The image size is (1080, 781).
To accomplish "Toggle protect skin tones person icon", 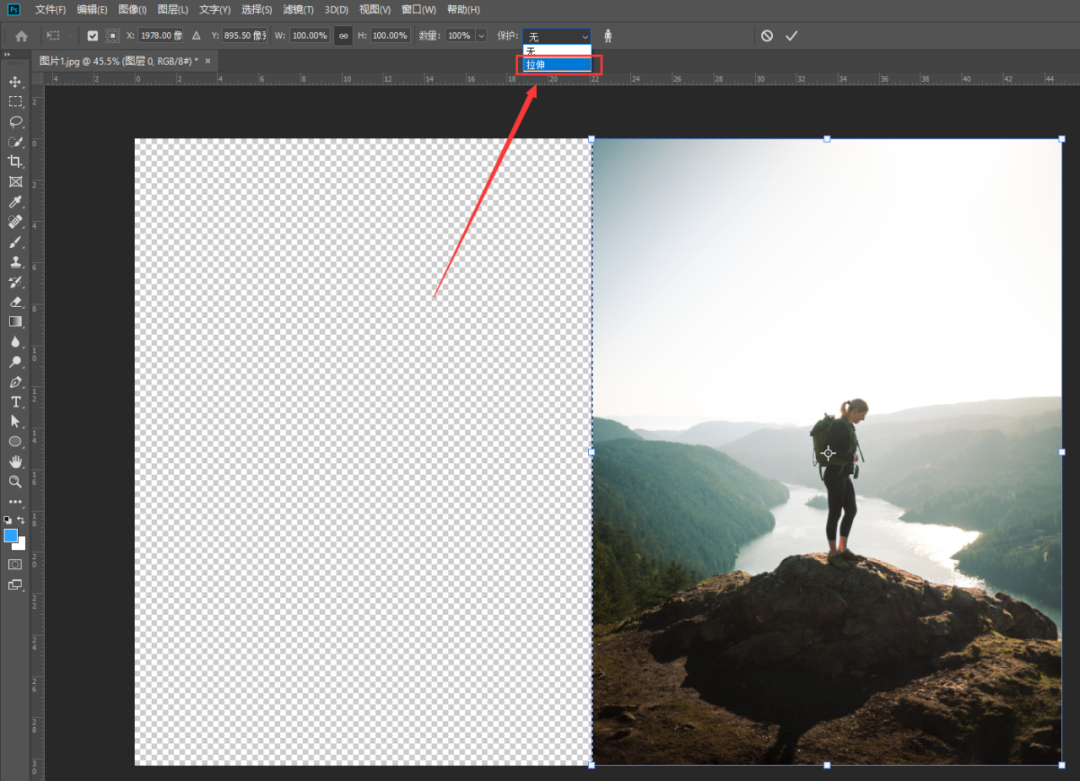I will tap(608, 36).
